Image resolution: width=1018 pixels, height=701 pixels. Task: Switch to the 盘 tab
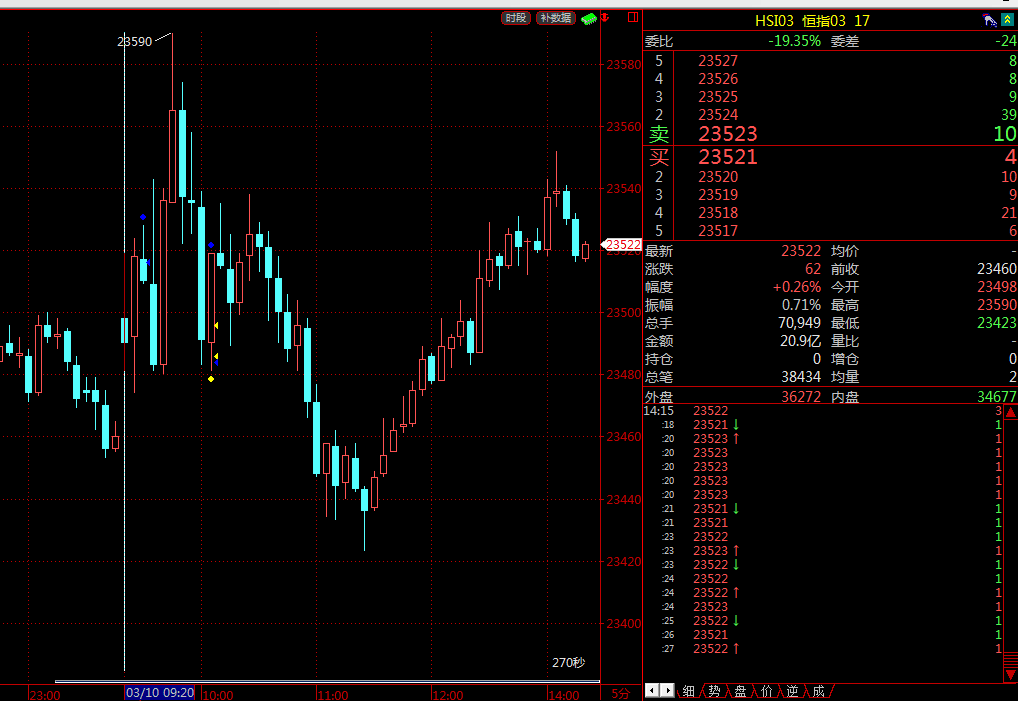tap(740, 691)
